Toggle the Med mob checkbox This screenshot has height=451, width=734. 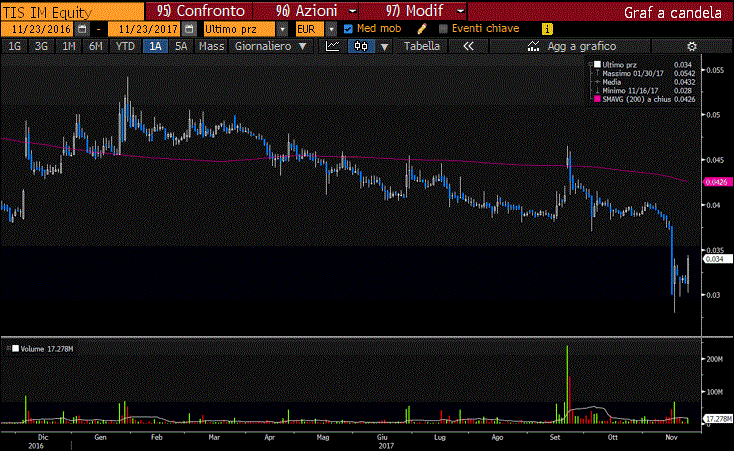[x=348, y=29]
